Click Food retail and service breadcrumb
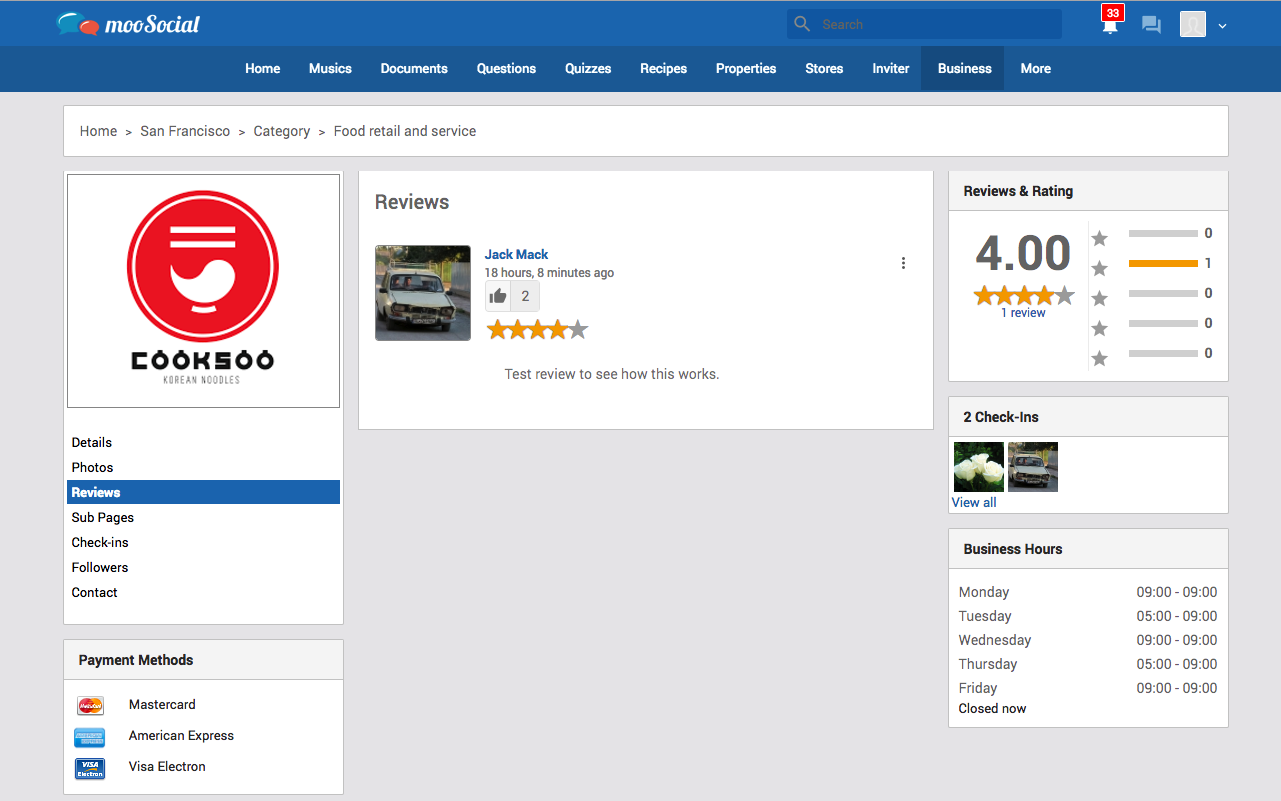 (x=405, y=131)
